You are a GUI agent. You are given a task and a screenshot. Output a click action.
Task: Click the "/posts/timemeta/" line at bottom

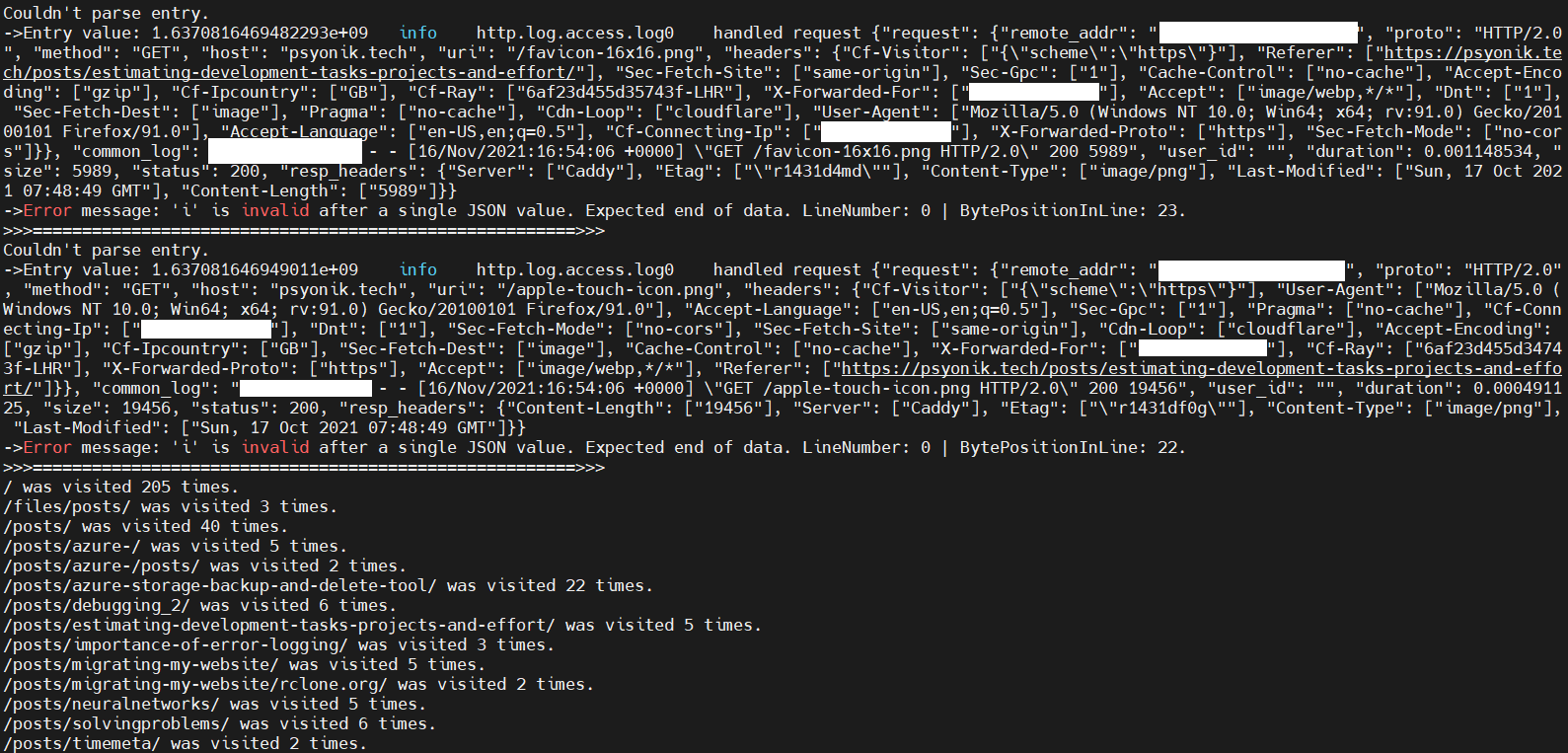(x=185, y=743)
